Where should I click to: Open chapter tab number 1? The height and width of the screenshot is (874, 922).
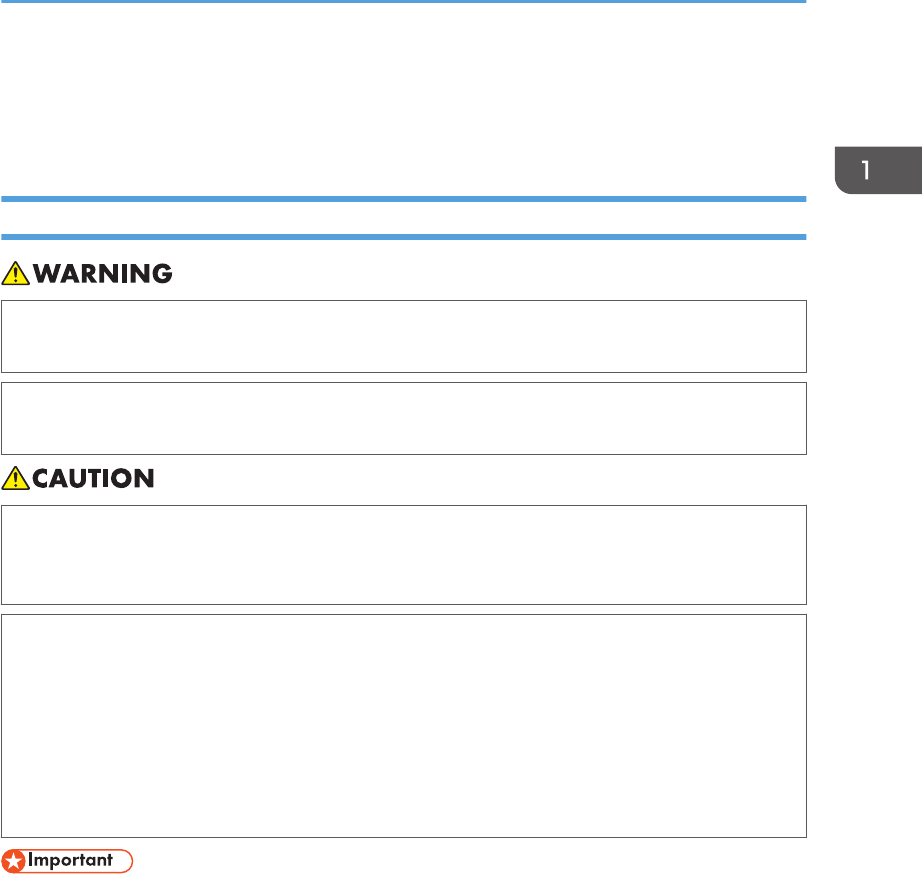878,170
